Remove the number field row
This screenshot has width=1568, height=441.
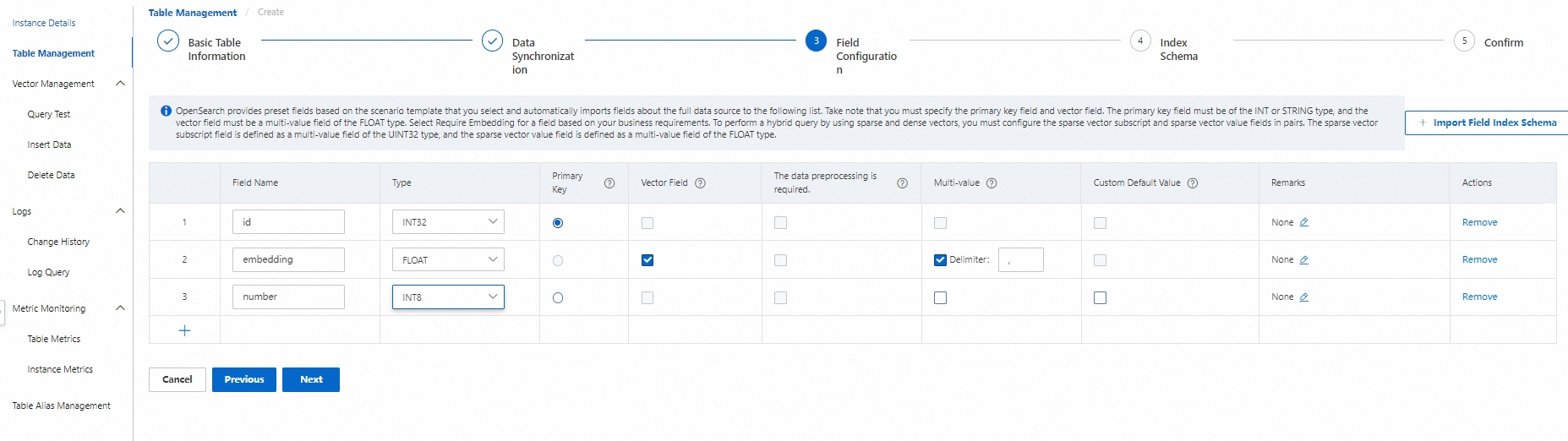tap(1479, 297)
